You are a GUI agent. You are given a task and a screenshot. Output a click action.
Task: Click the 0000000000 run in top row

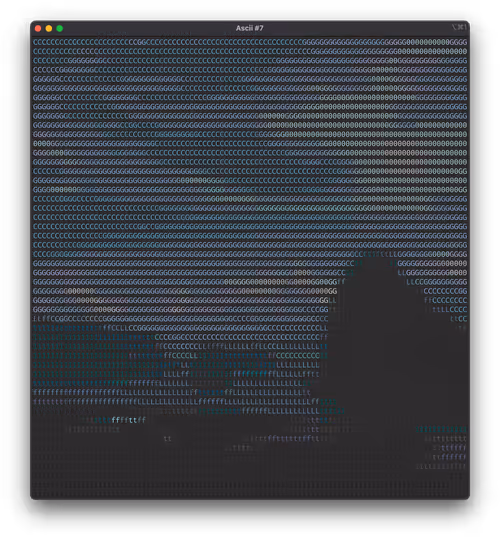click(428, 42)
